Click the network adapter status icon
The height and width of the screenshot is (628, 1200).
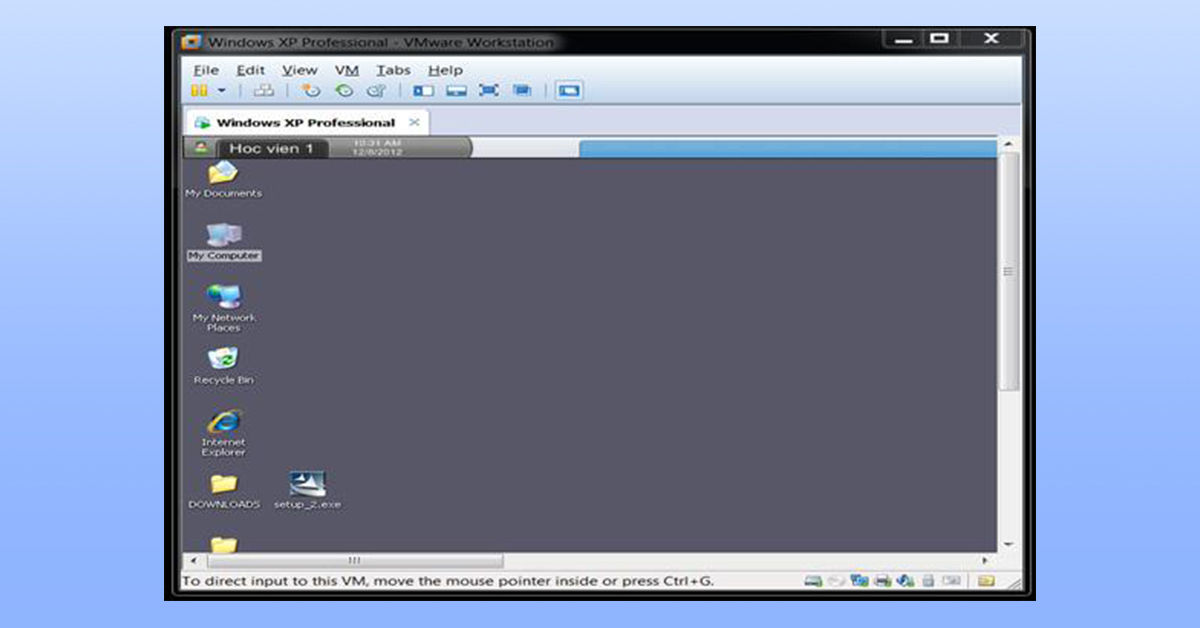(858, 580)
